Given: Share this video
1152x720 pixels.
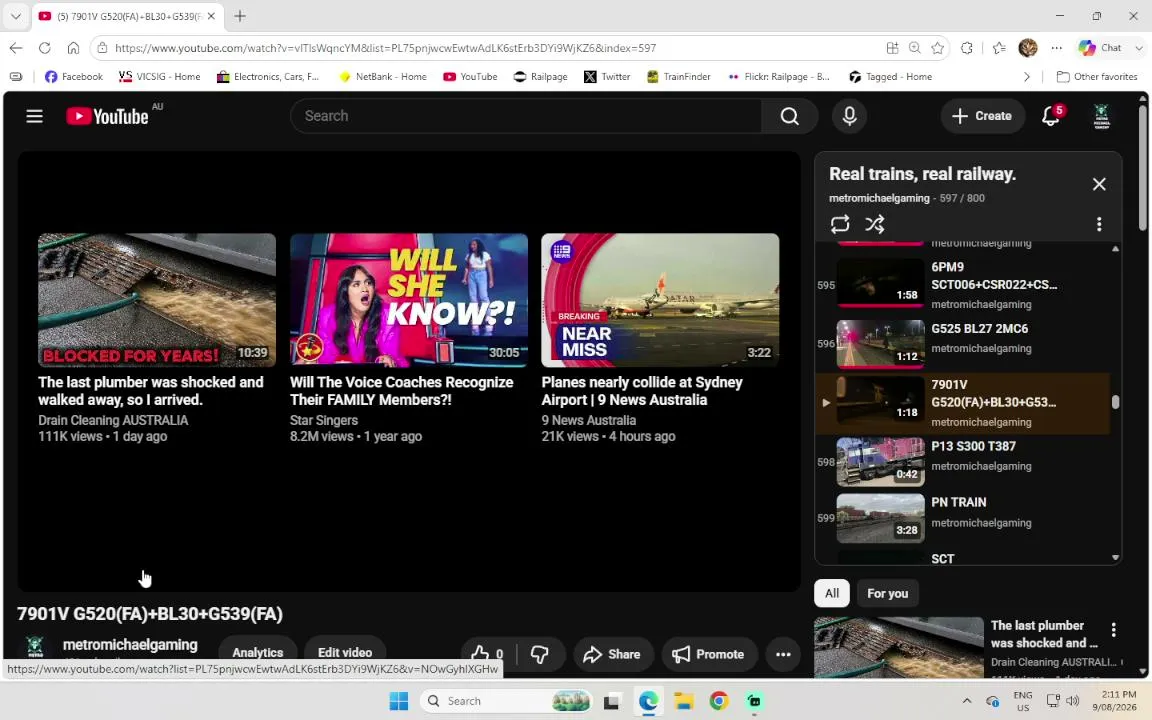Looking at the screenshot, I should pos(613,654).
